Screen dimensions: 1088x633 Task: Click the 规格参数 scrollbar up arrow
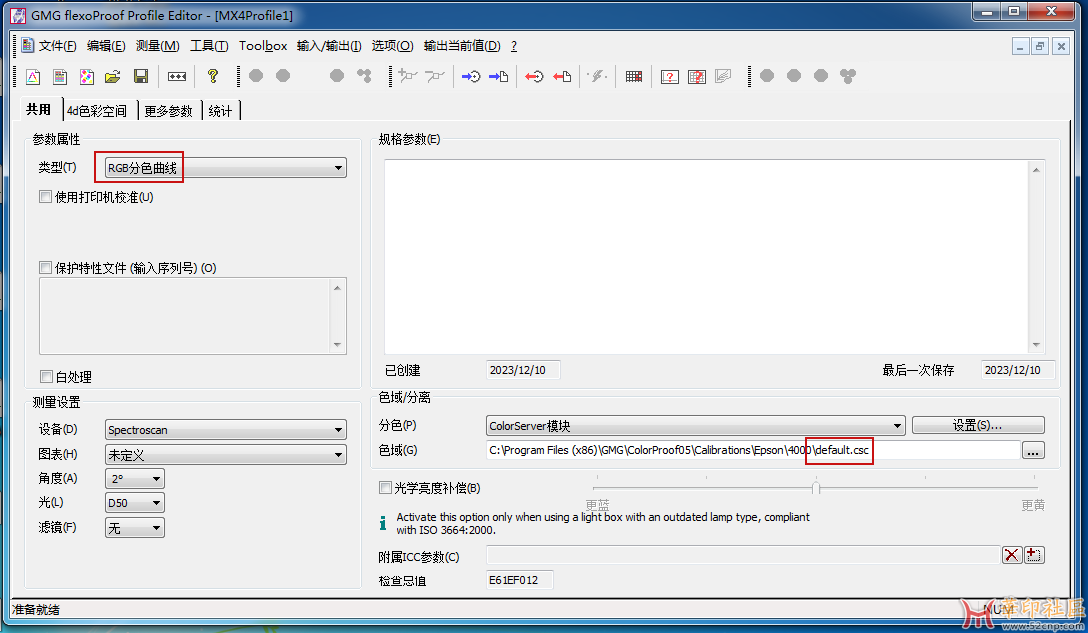[1036, 170]
